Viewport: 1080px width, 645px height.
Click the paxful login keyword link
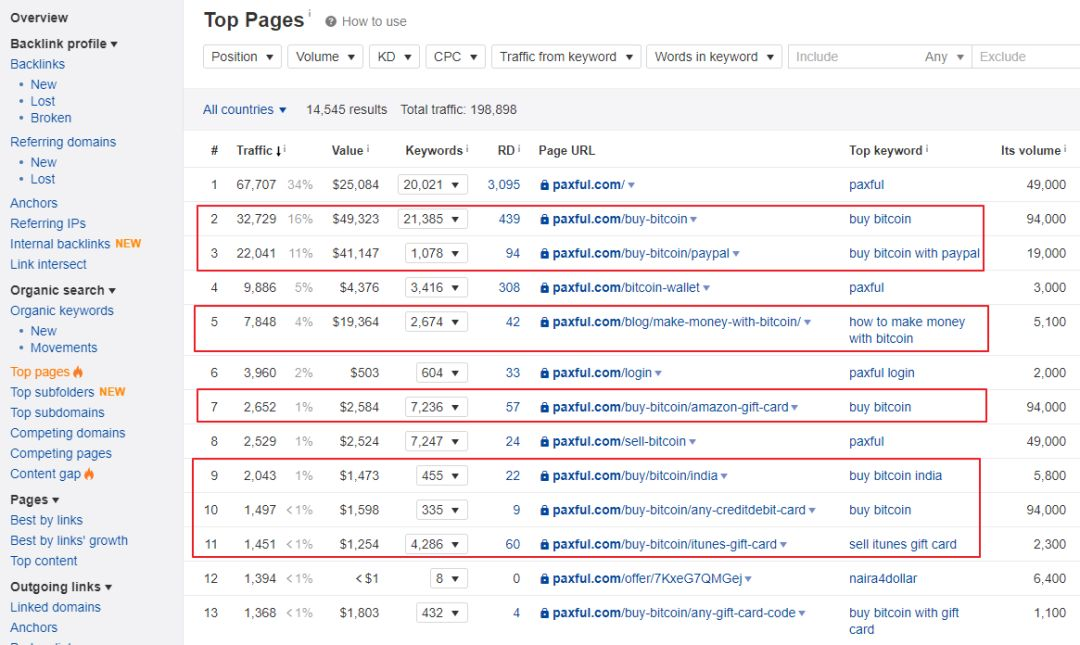tap(882, 373)
